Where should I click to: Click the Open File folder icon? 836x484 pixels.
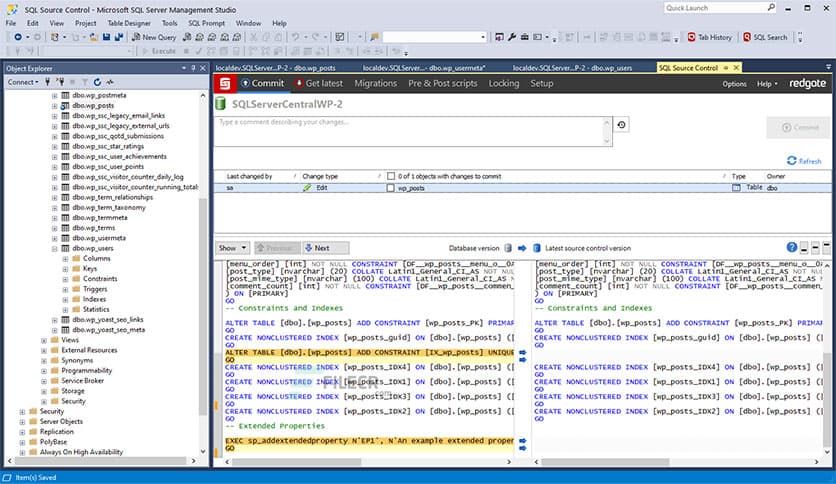tap(94, 37)
